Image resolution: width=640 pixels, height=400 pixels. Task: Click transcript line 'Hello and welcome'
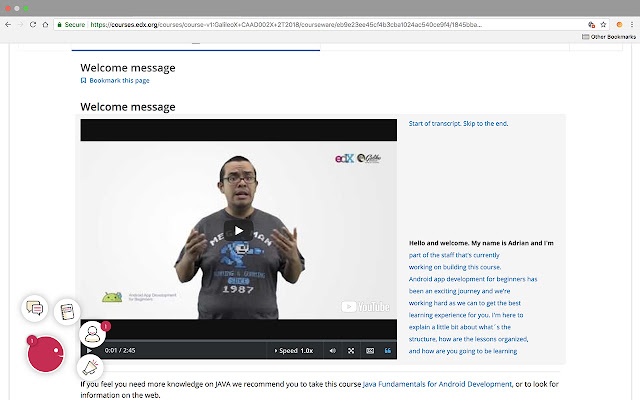pos(481,243)
